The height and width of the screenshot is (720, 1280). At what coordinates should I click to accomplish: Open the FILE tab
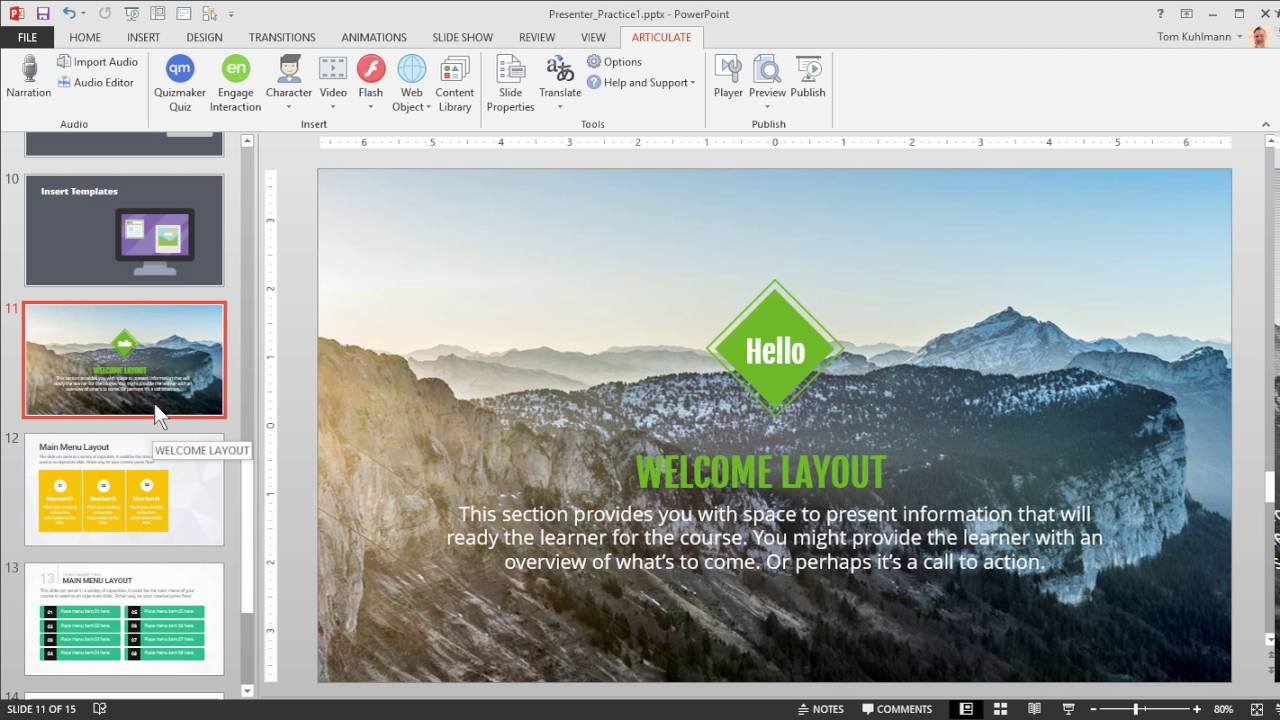pos(27,37)
